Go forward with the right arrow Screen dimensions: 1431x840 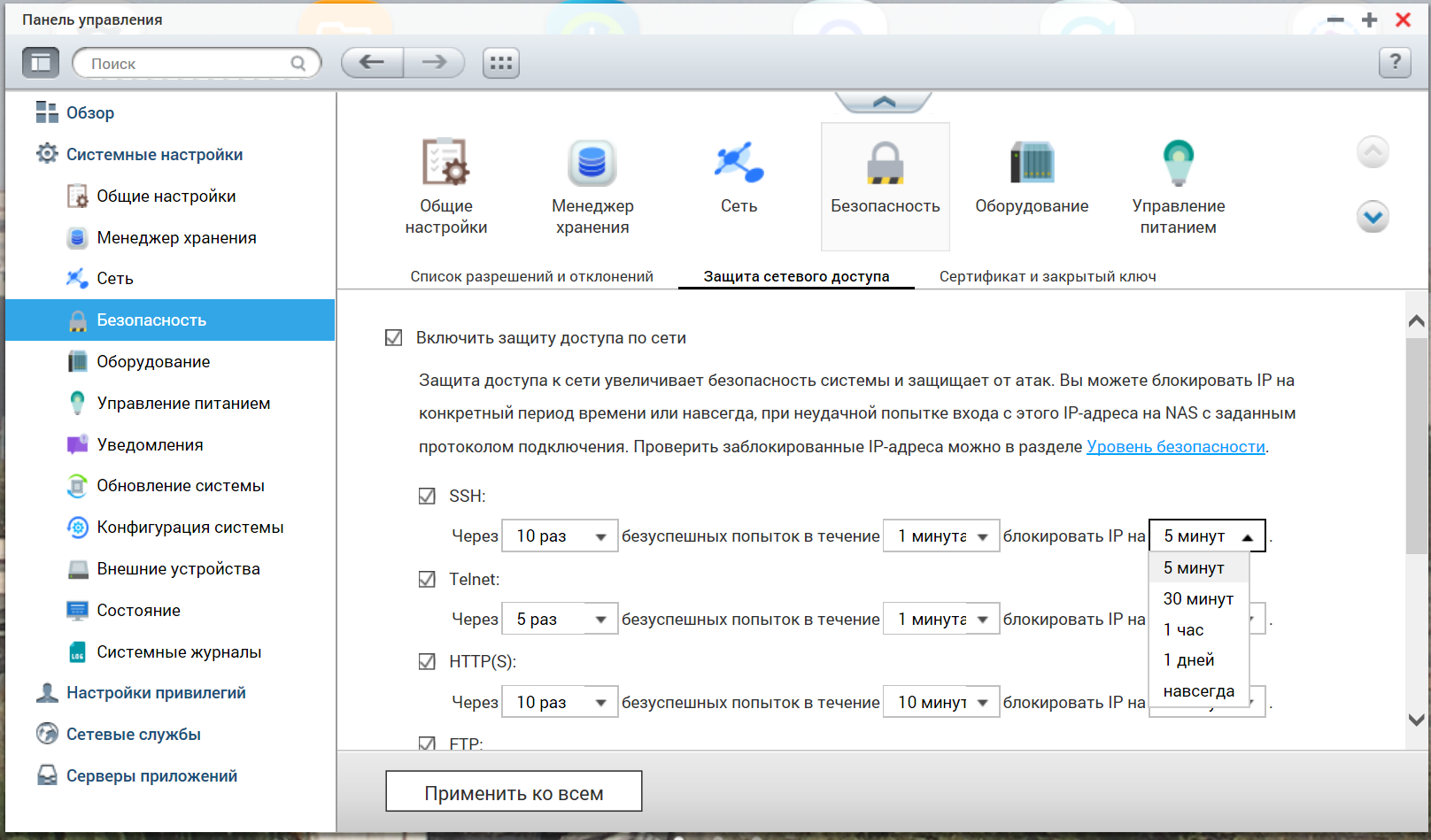point(434,62)
